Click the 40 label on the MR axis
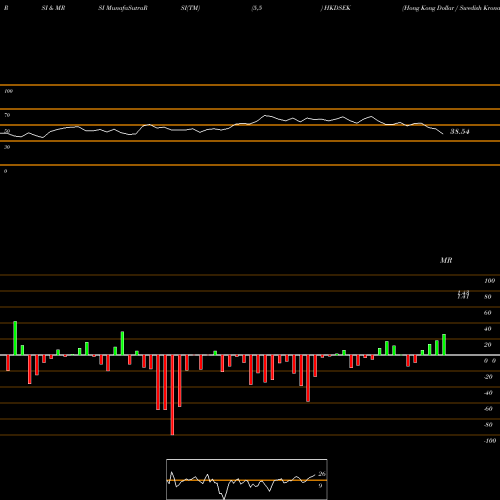This screenshot has width=500, height=500. pos(488,329)
